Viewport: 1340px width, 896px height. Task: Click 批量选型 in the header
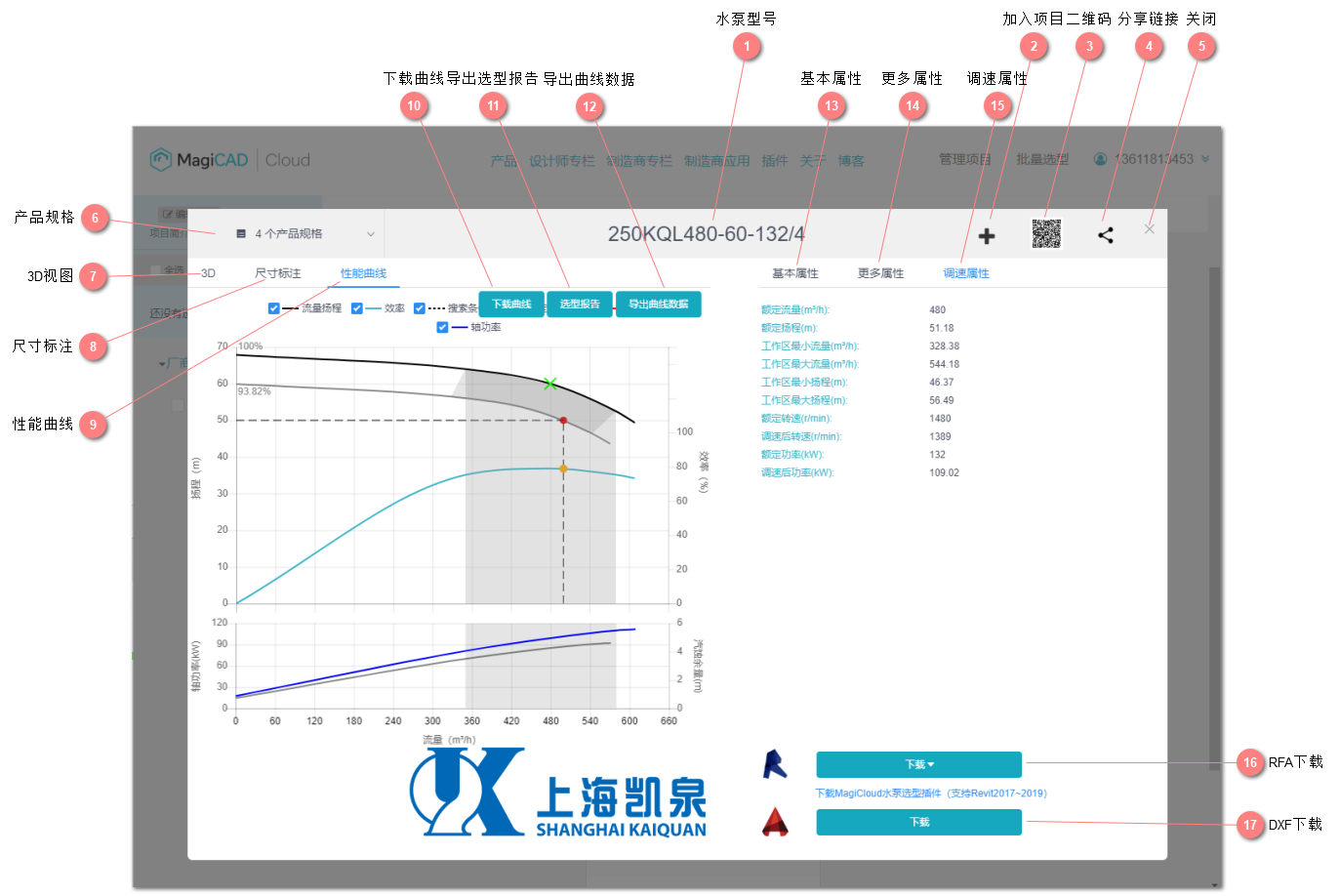tap(1042, 159)
